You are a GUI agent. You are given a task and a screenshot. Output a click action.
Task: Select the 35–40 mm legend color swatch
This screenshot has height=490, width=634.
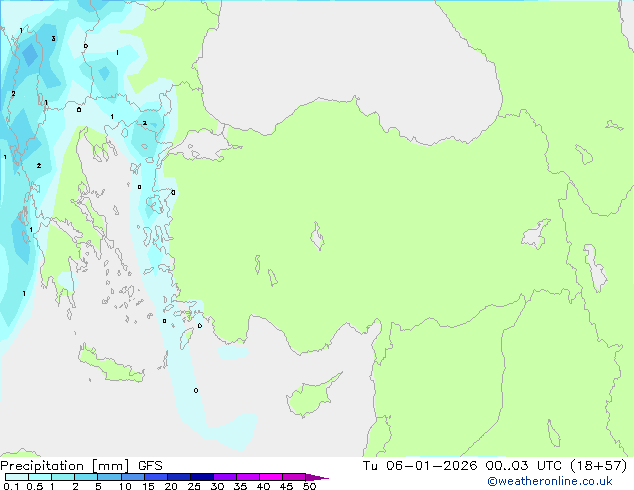[247, 477]
